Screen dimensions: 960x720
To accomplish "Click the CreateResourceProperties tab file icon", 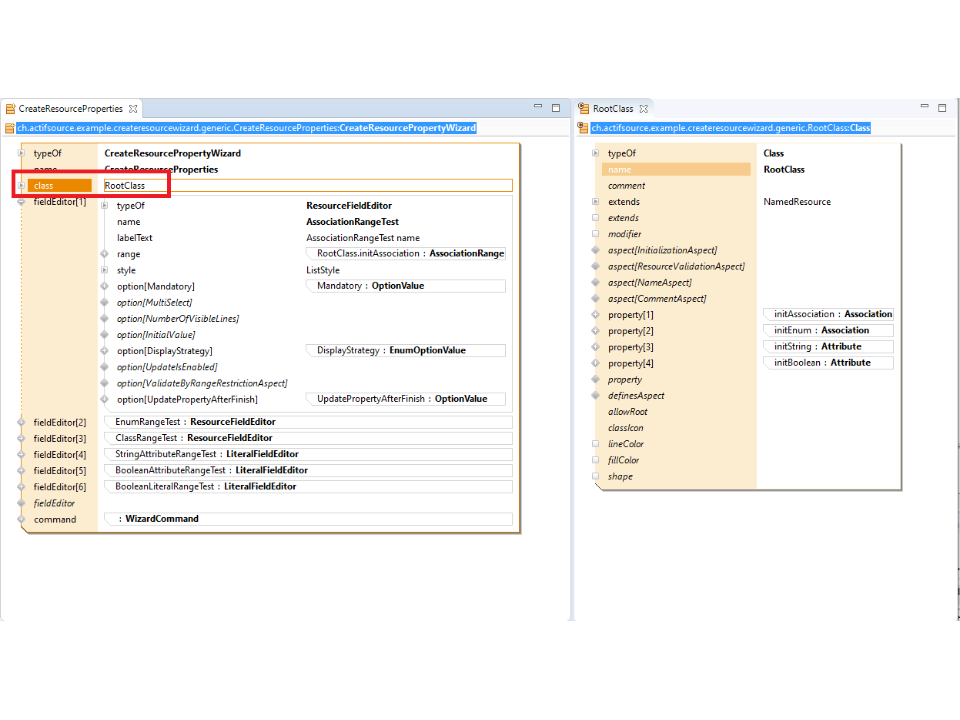I will 10,109.
